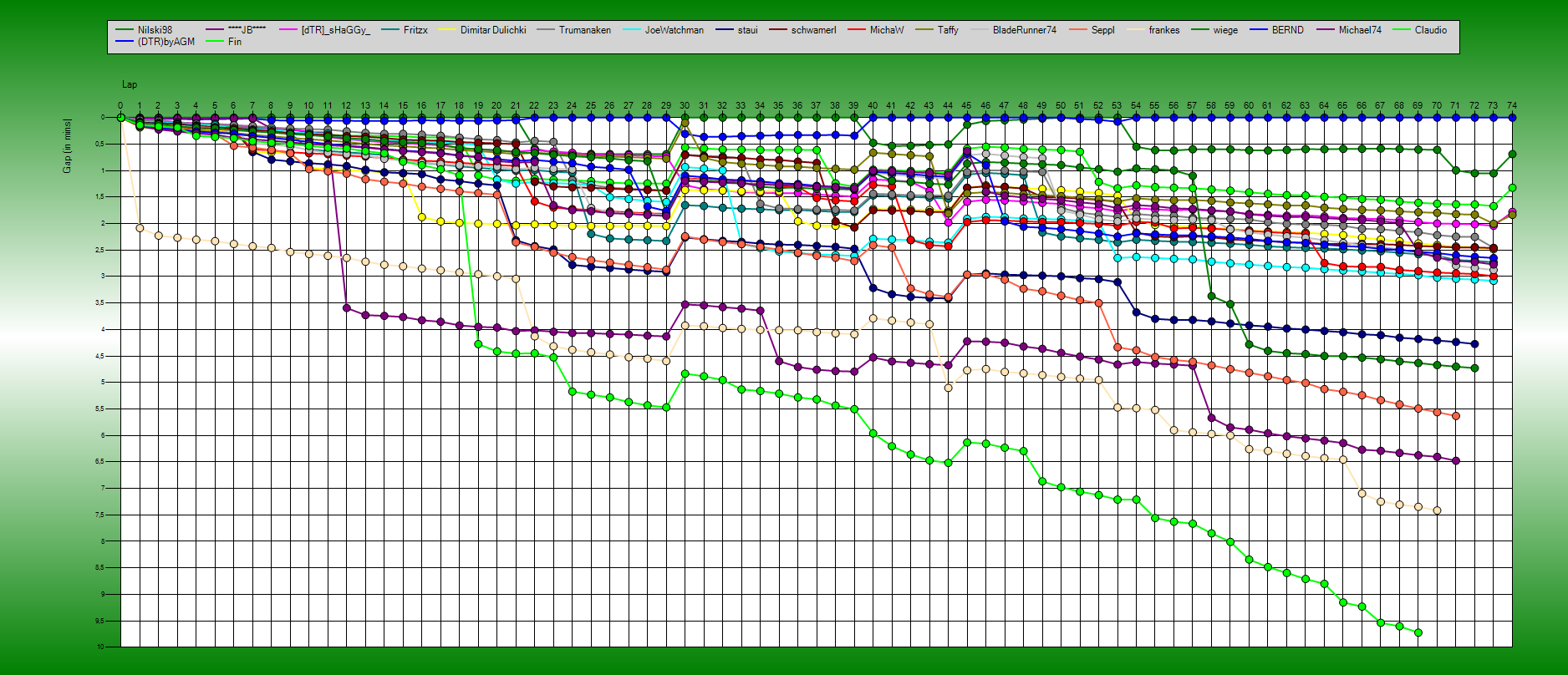Click the BladeRunner74 legend label
Image resolution: width=1568 pixels, height=675 pixels.
click(1024, 30)
